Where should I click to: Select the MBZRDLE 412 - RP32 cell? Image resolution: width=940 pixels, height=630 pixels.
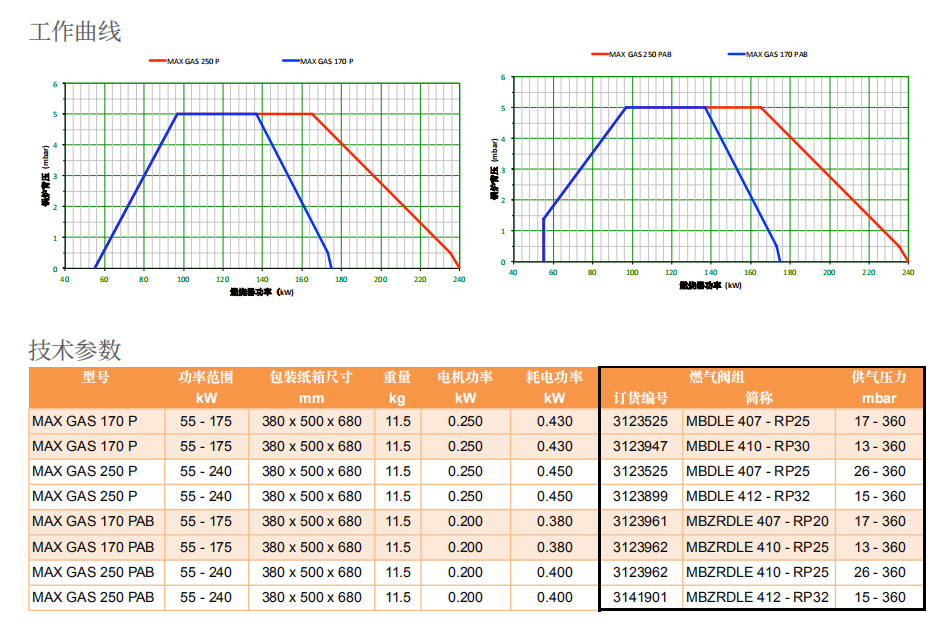point(757,598)
